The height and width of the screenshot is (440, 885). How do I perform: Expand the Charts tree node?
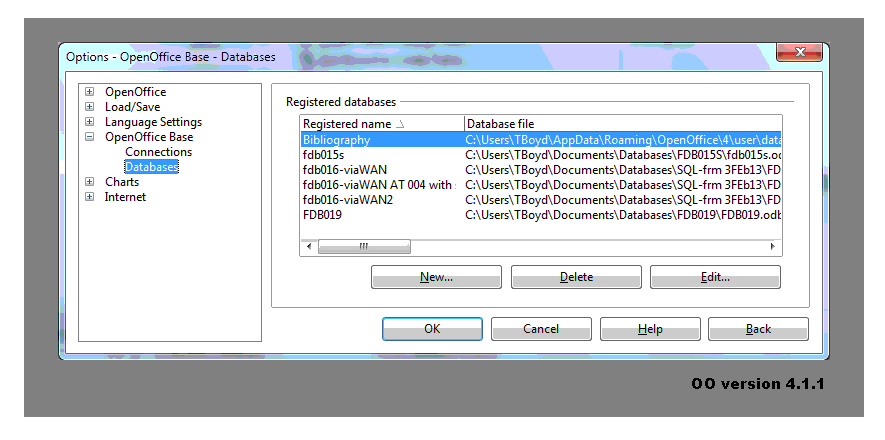[x=89, y=182]
